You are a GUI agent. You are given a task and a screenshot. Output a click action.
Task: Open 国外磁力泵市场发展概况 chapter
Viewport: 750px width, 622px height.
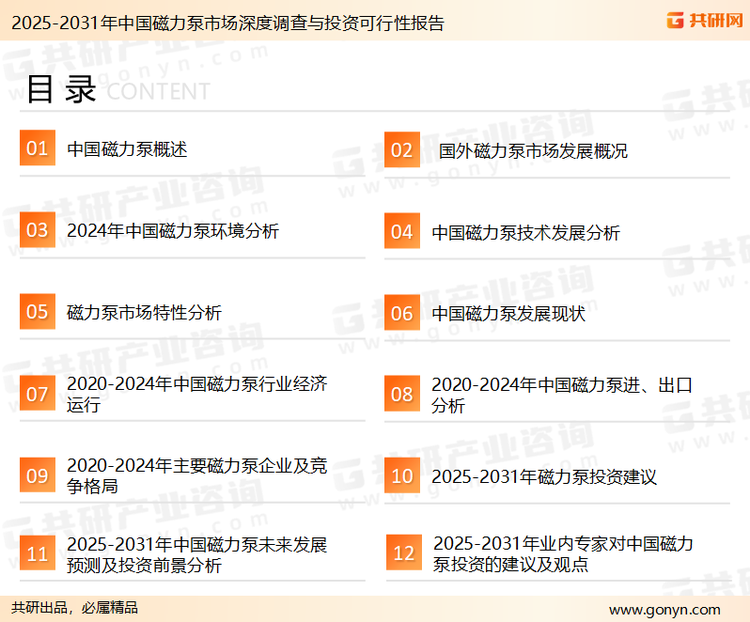pos(533,151)
